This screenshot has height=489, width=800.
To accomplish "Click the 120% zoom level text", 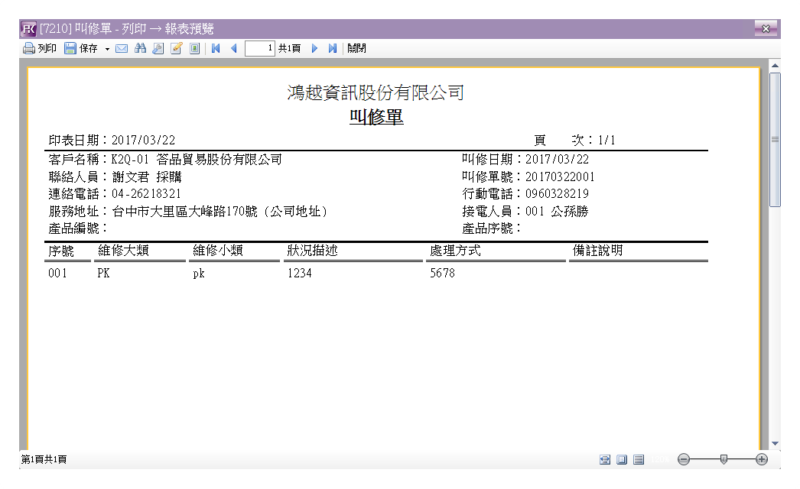I will pos(660,459).
